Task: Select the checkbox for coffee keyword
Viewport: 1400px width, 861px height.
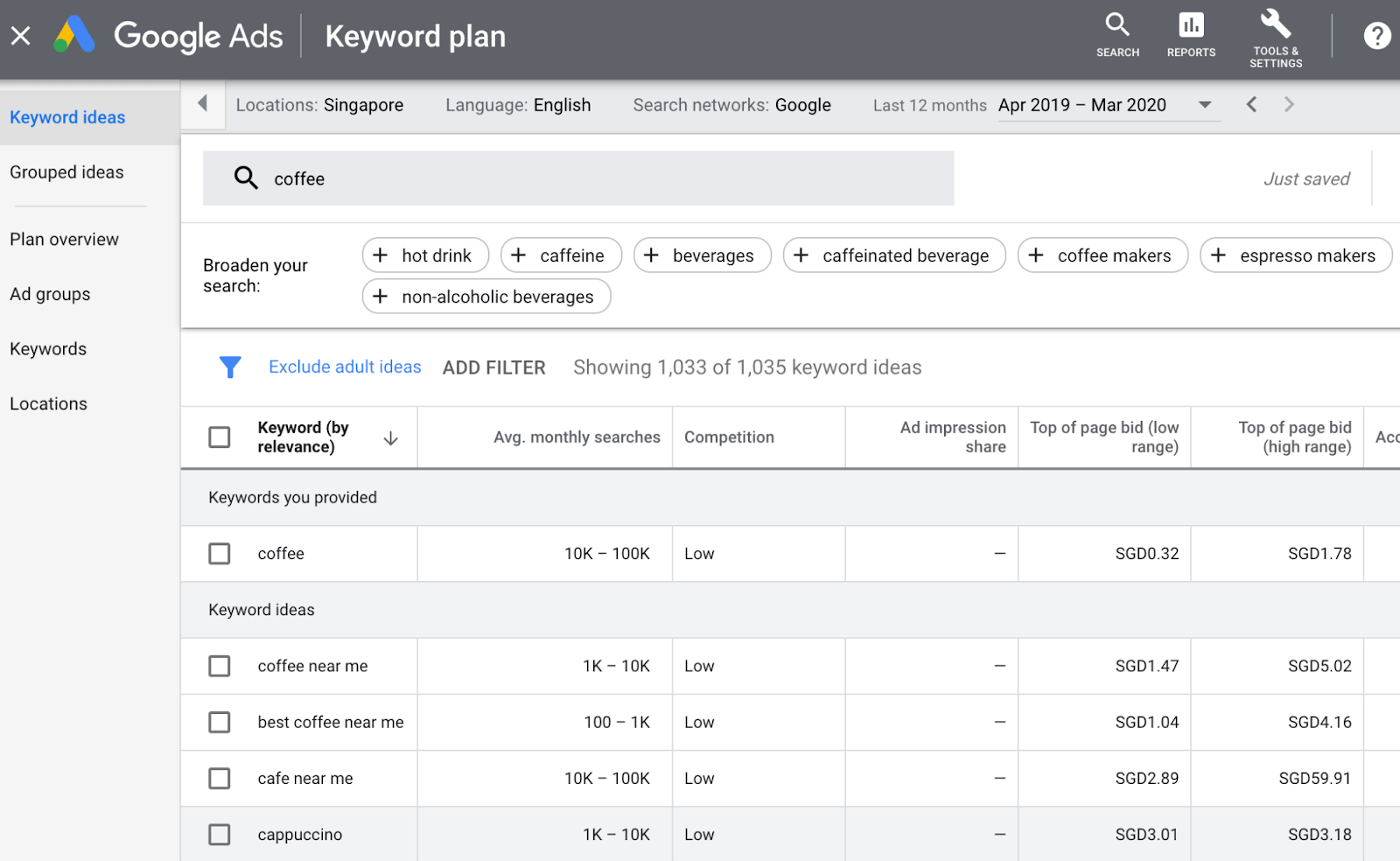Action: (219, 553)
